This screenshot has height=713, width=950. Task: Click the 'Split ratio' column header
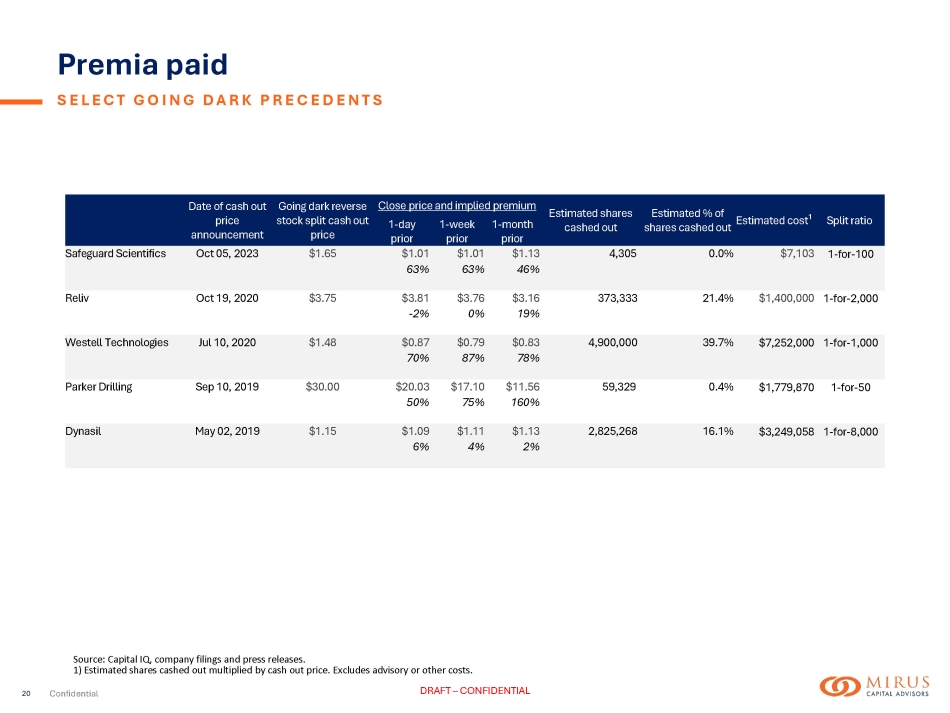tap(849, 221)
